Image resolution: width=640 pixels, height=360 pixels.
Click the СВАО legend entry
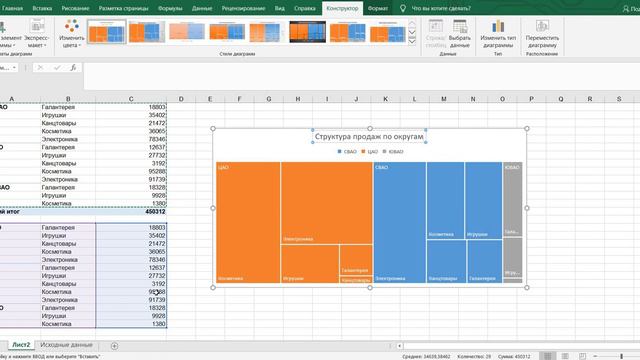point(347,152)
